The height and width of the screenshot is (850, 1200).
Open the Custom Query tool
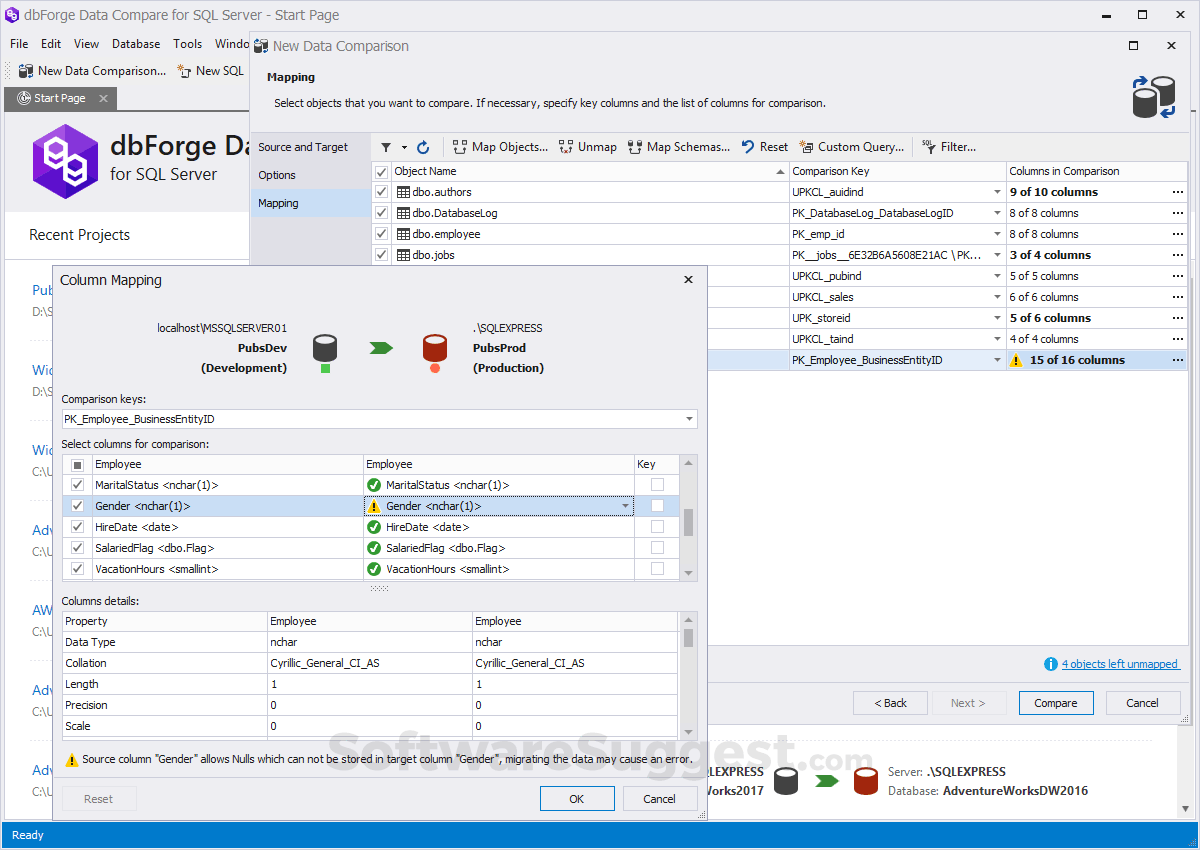coord(851,147)
